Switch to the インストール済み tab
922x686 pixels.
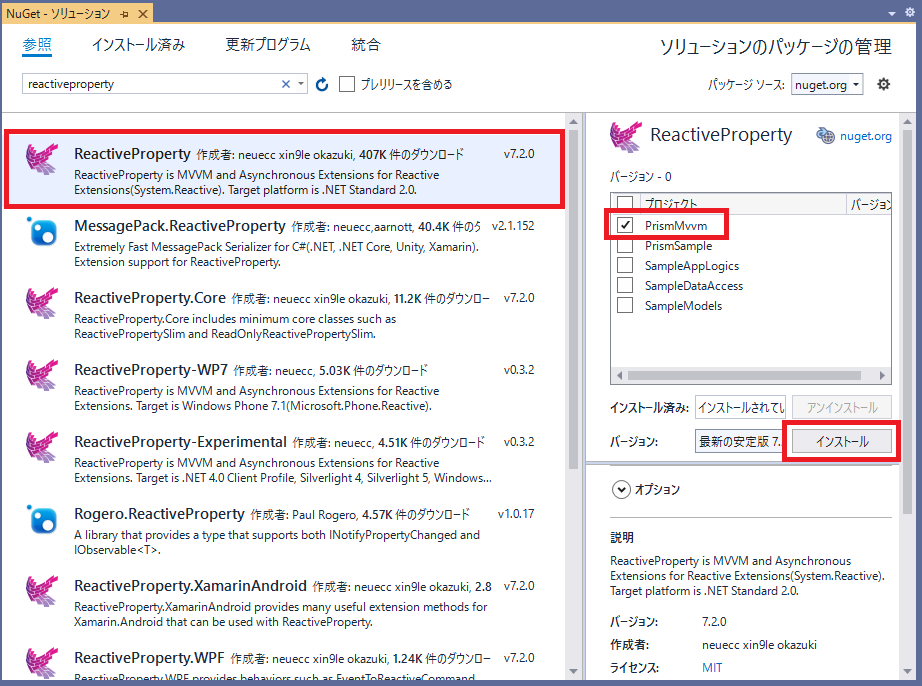click(x=138, y=45)
